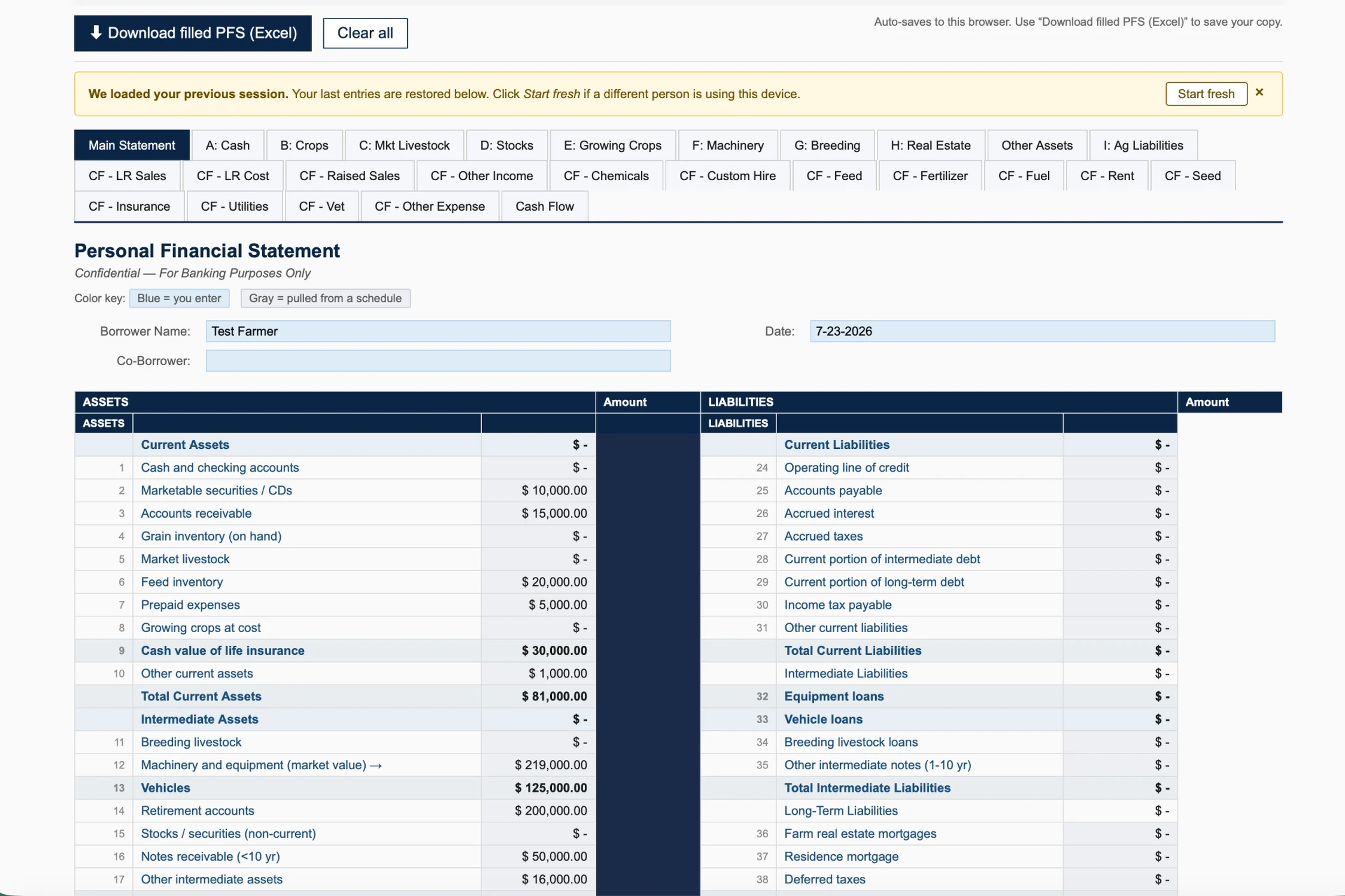The image size is (1345, 896).
Task: Open the I: Ag Liabilities tab
Action: pyautogui.click(x=1143, y=145)
